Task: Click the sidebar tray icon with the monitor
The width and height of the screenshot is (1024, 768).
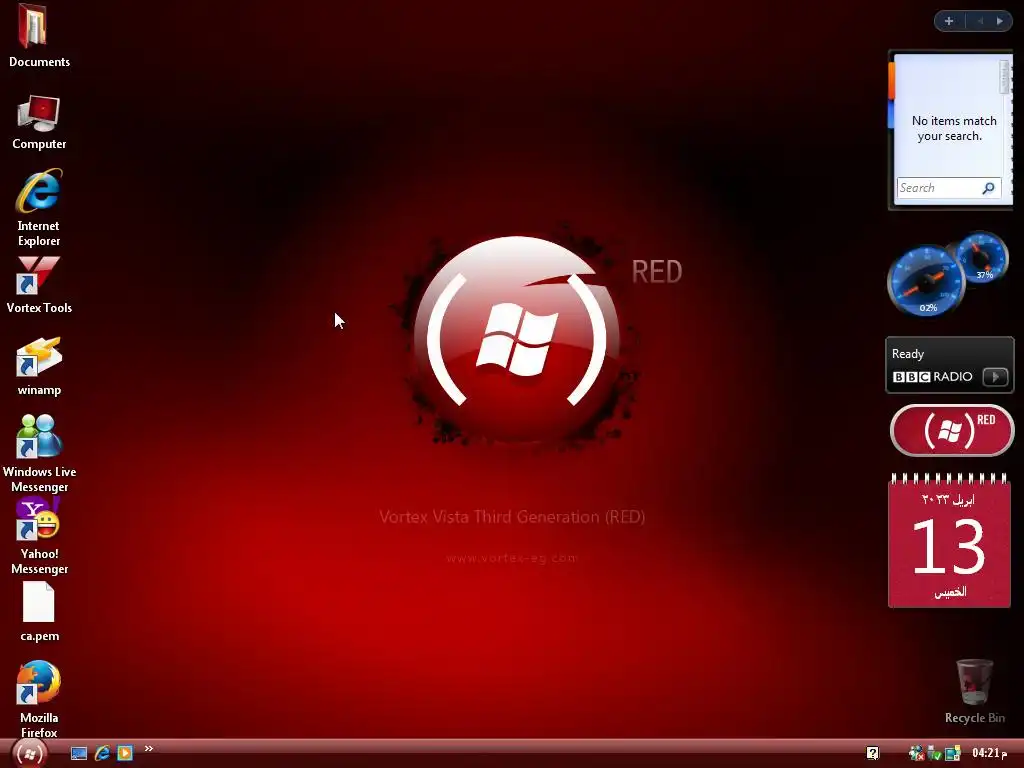Action: pos(953,754)
